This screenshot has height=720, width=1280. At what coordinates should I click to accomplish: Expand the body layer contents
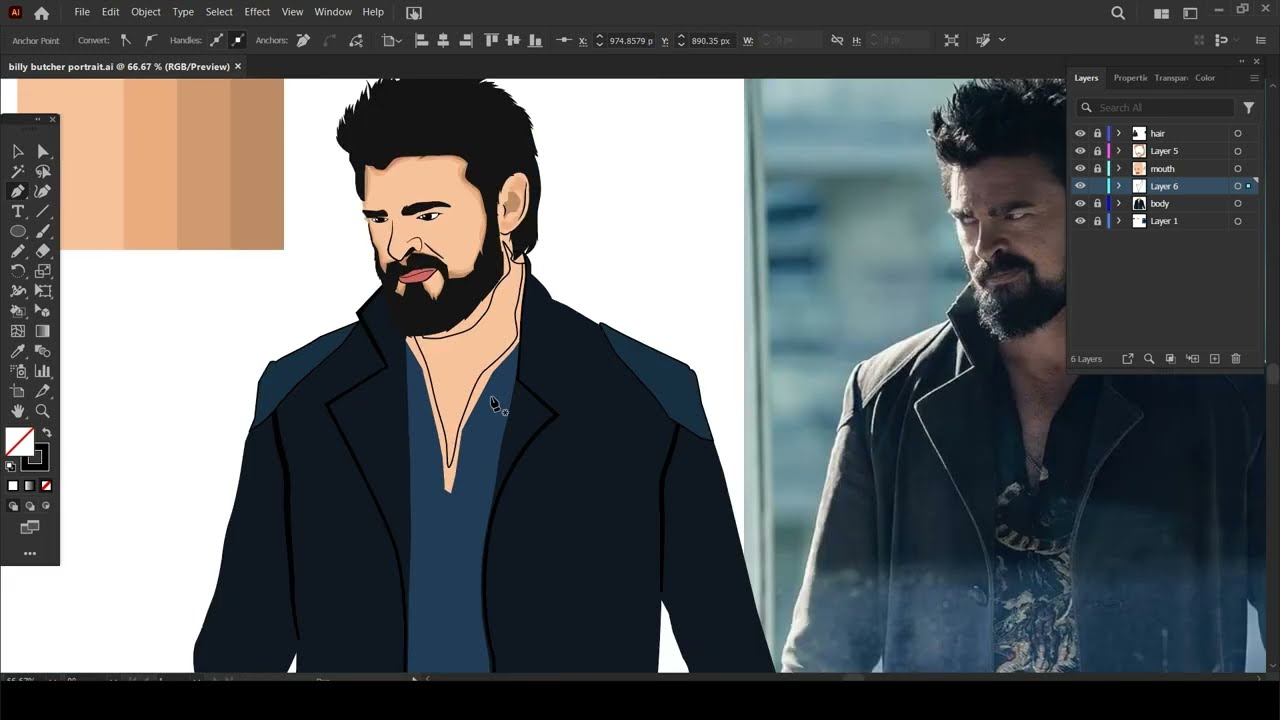(x=1119, y=203)
